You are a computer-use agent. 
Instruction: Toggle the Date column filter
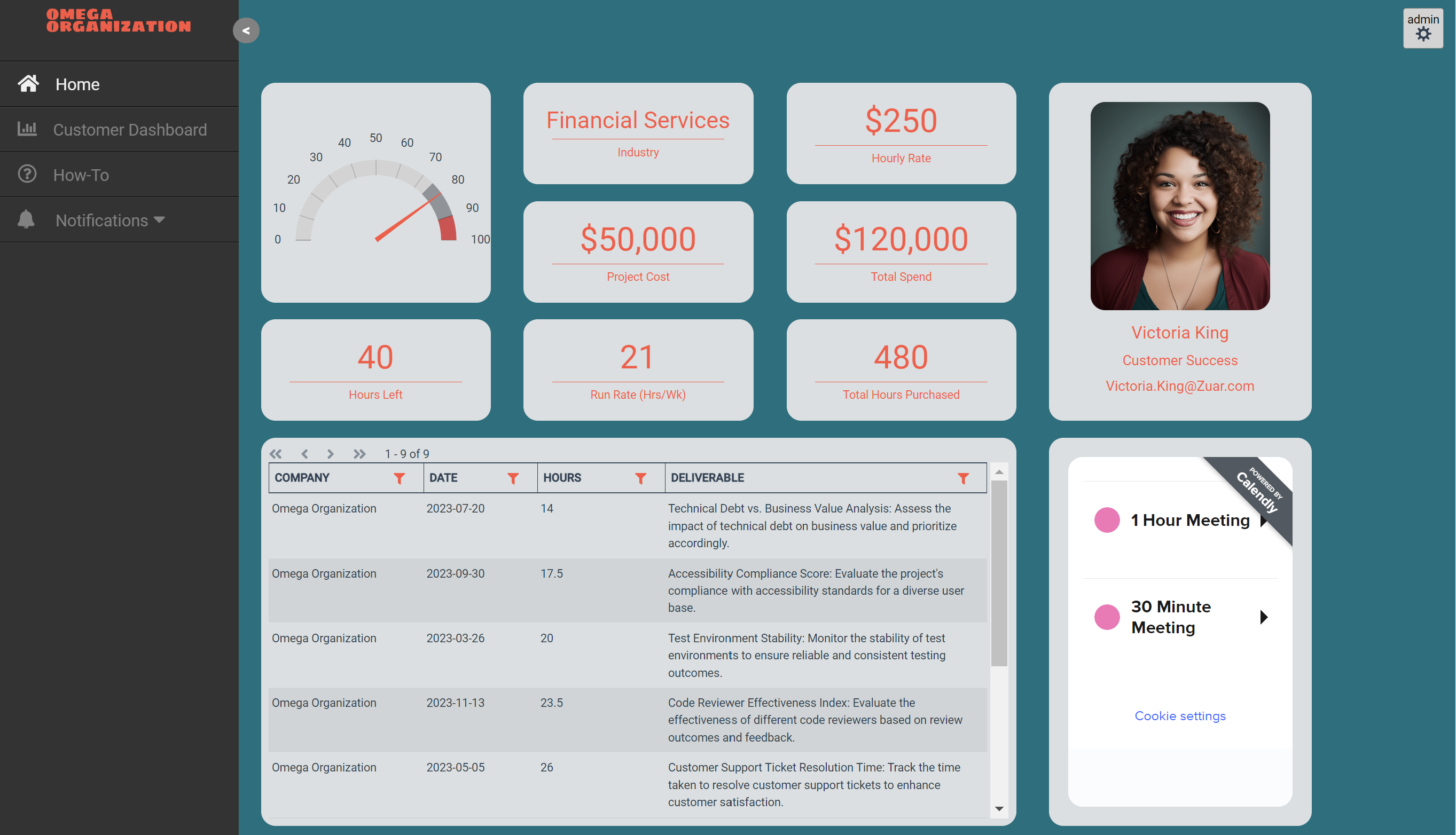pos(513,478)
